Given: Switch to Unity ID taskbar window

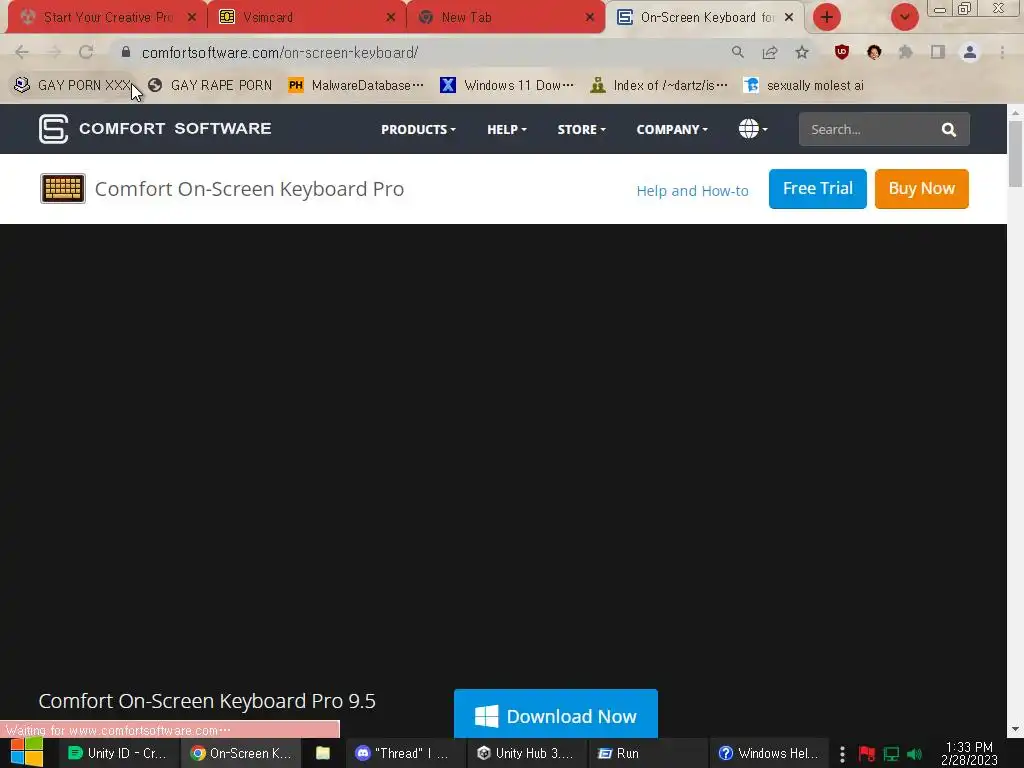Looking at the screenshot, I should [119, 753].
